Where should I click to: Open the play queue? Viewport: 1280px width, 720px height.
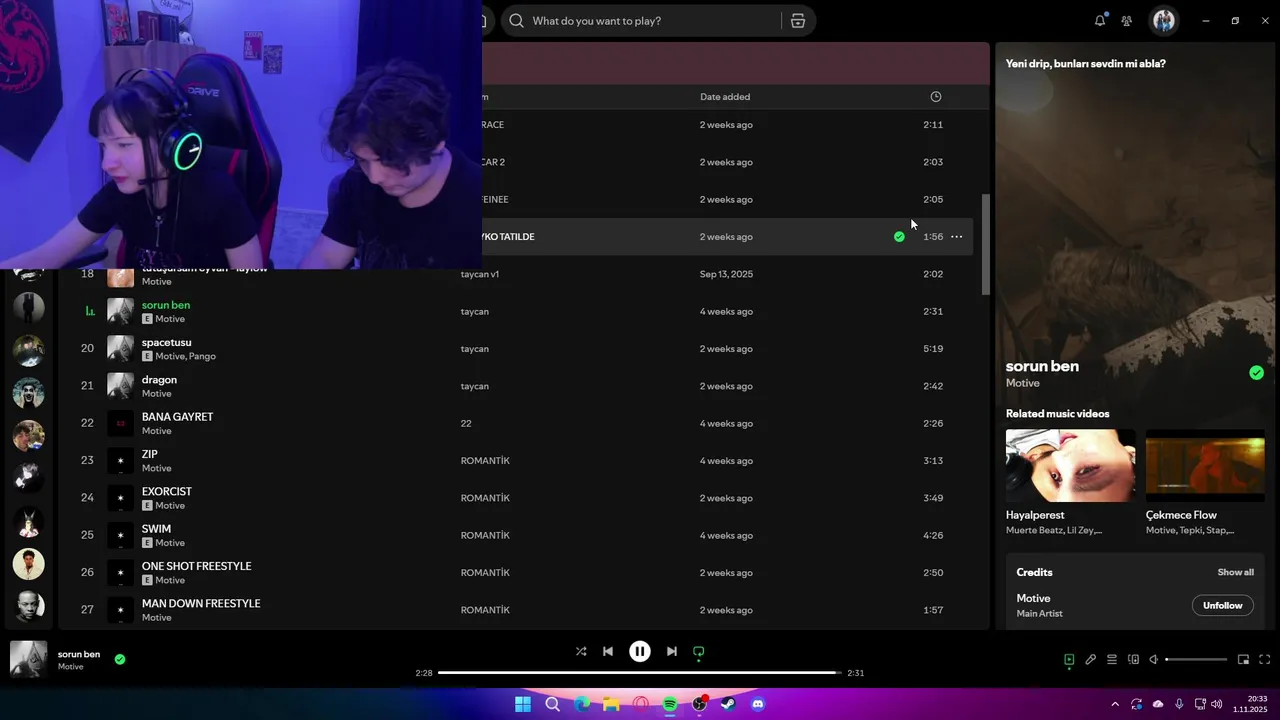pos(1112,659)
